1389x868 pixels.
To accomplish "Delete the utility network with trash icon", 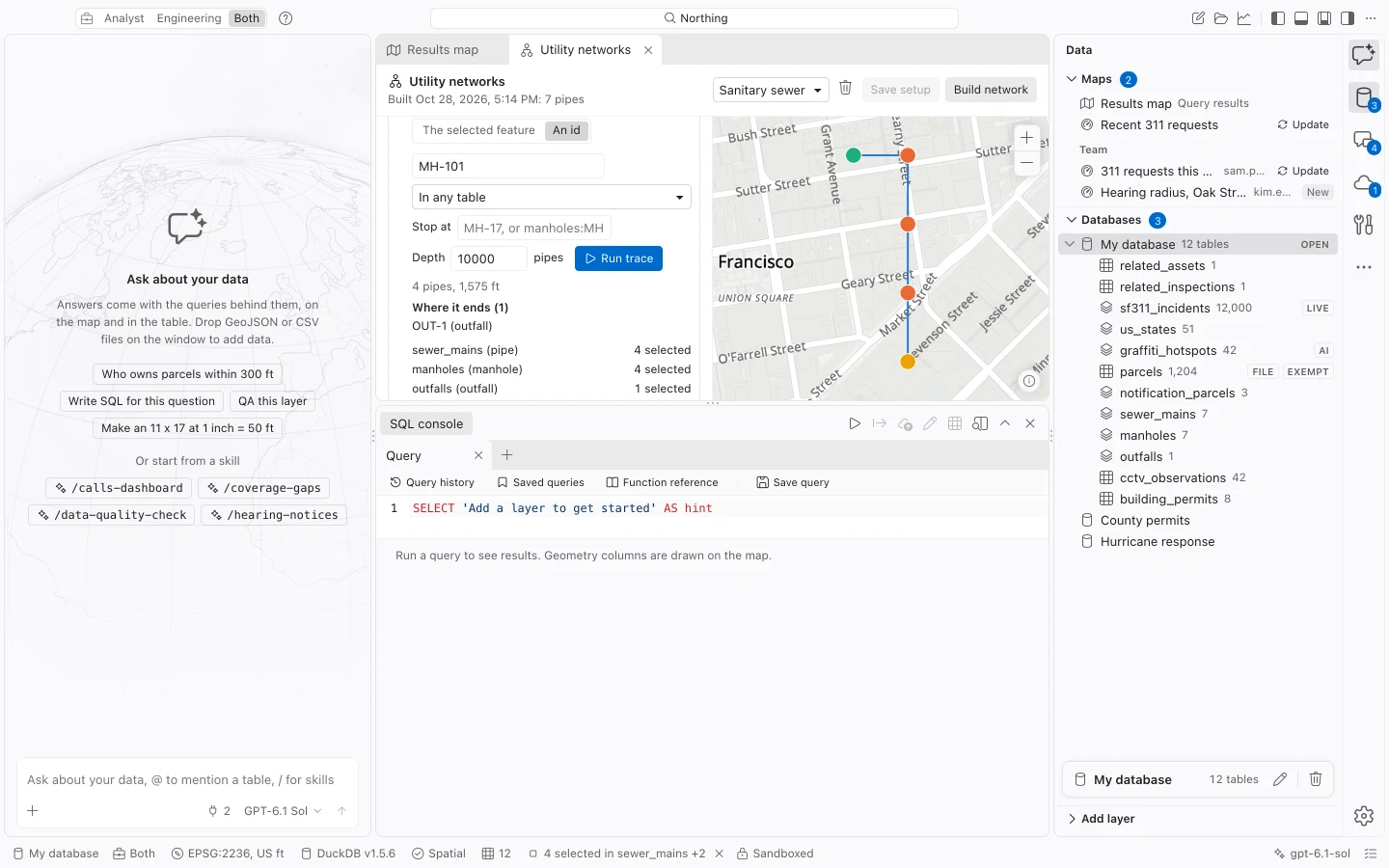I will click(845, 89).
